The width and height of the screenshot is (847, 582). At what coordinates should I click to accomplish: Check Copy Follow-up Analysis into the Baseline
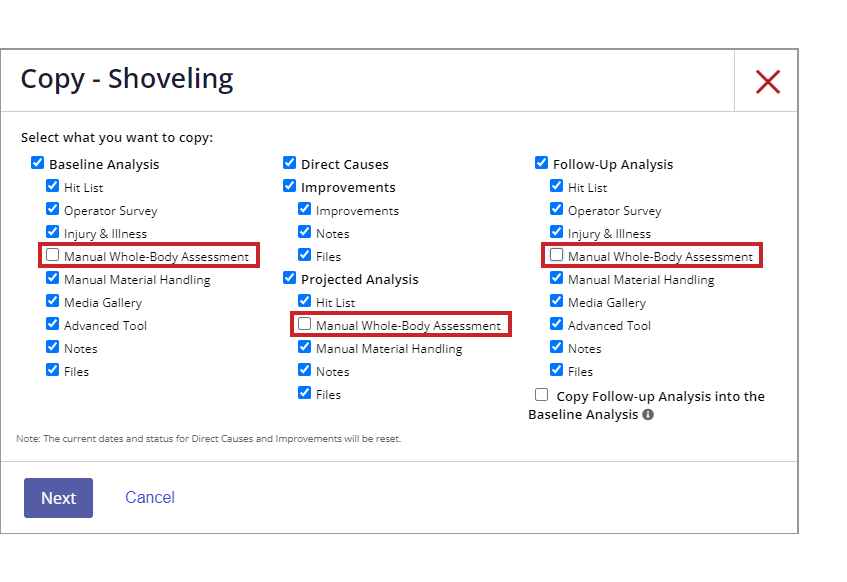coord(541,394)
